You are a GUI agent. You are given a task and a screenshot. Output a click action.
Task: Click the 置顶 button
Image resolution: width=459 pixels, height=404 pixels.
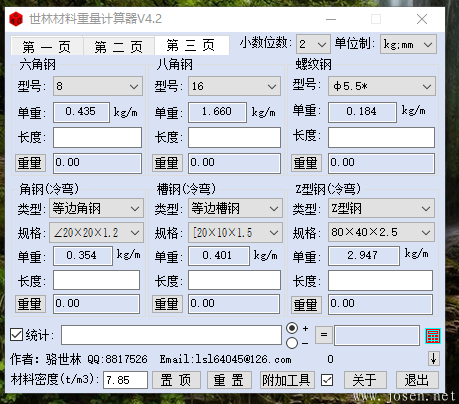(x=176, y=380)
